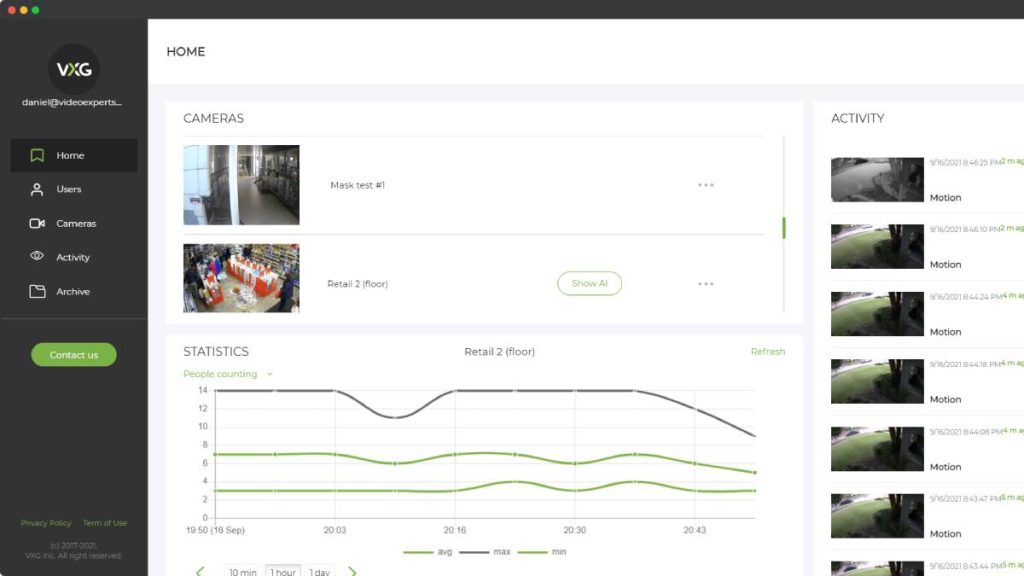Expand the People counting dropdown
Image resolution: width=1024 pixels, height=576 pixels.
click(269, 374)
